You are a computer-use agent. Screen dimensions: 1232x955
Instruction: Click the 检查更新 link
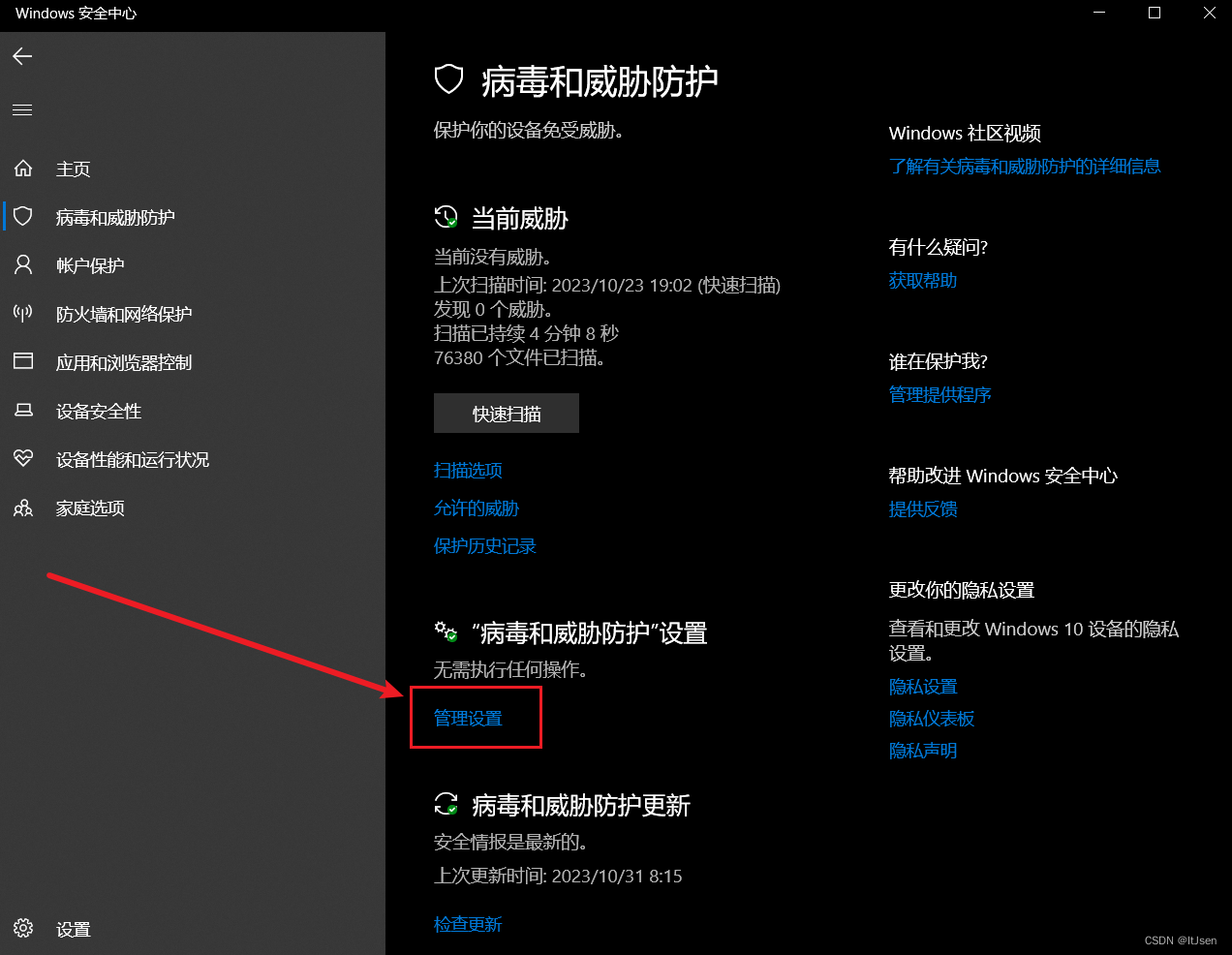(x=468, y=924)
